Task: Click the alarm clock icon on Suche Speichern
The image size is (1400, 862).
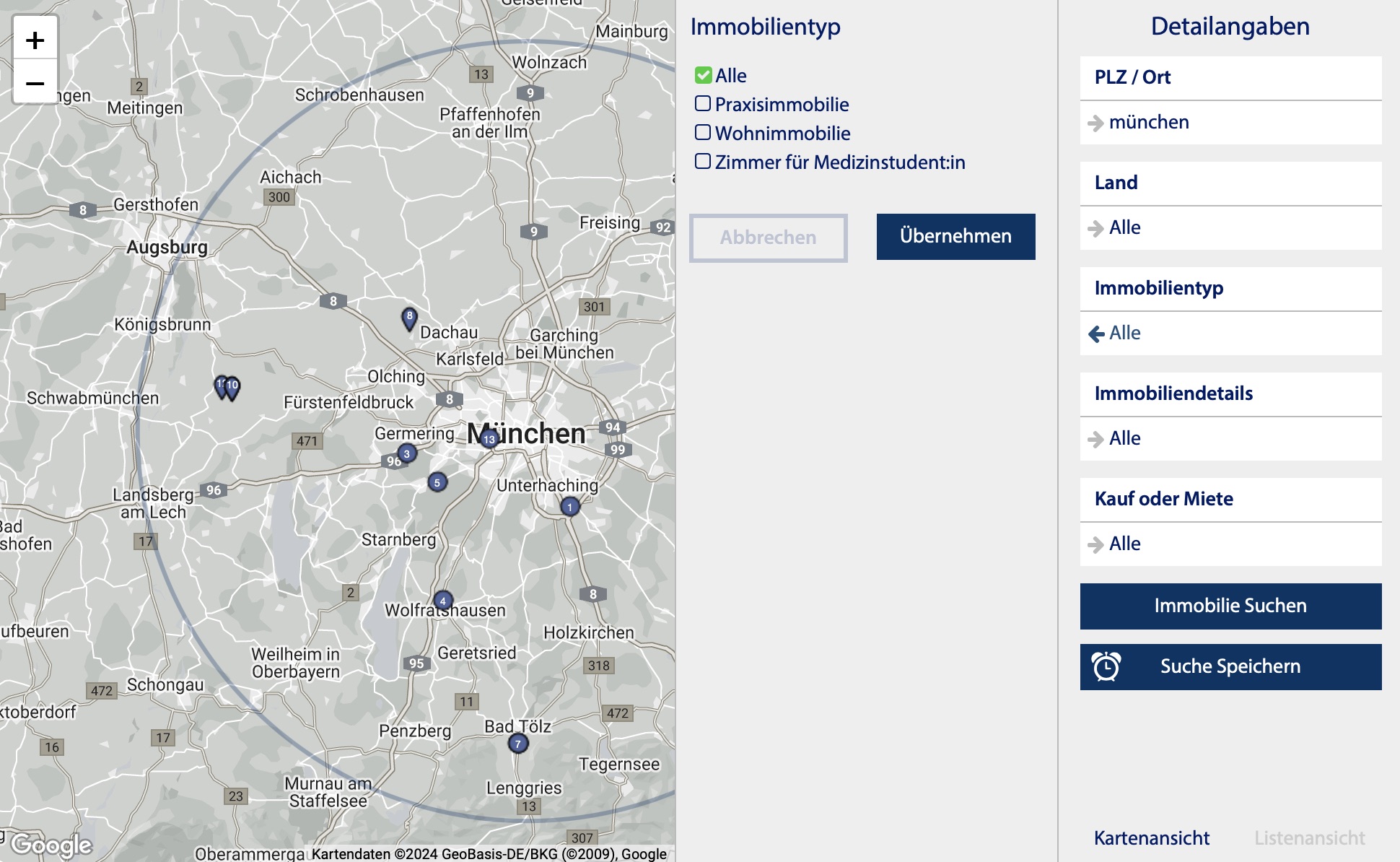Action: point(1106,666)
